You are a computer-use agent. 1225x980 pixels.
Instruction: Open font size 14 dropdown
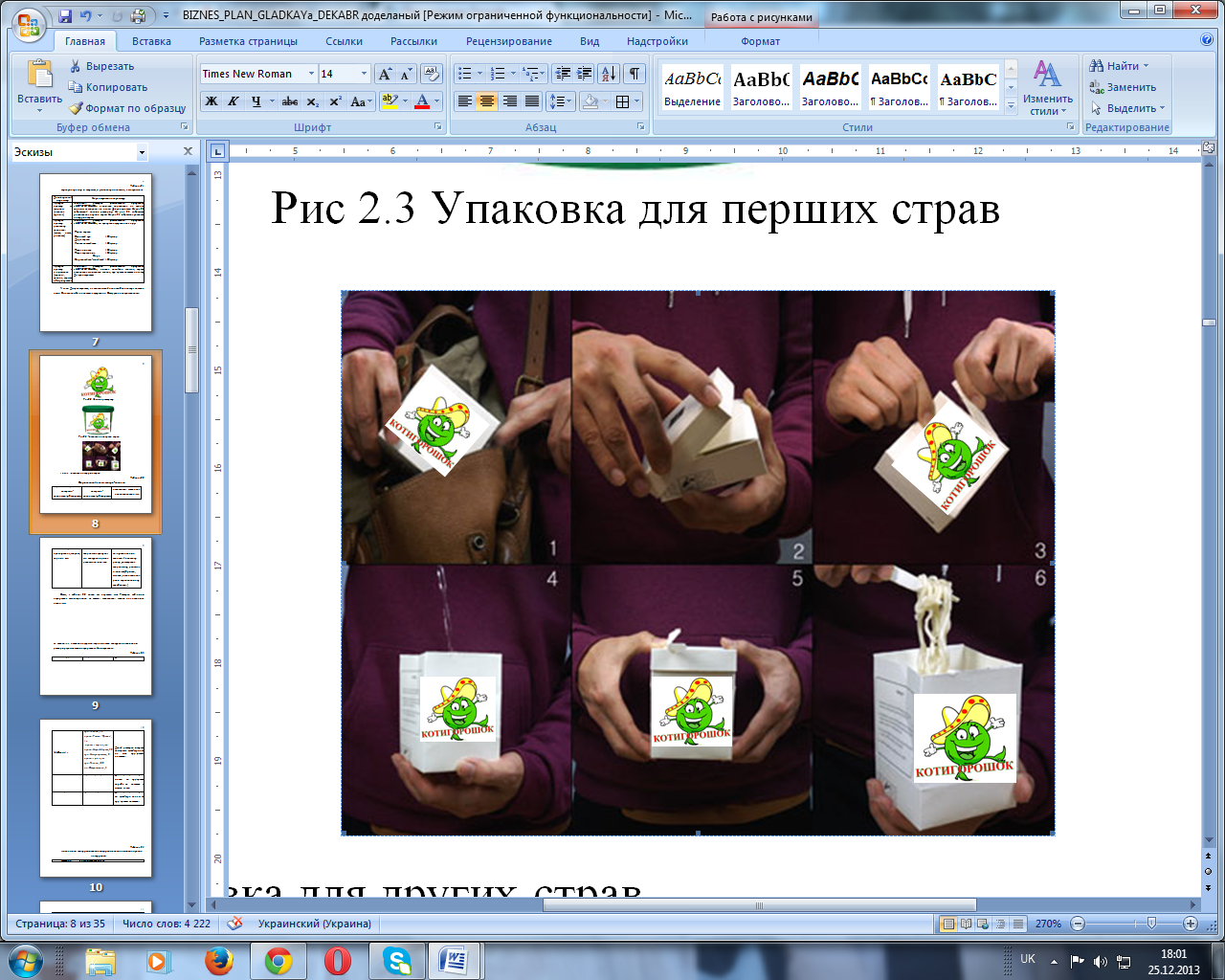(364, 74)
